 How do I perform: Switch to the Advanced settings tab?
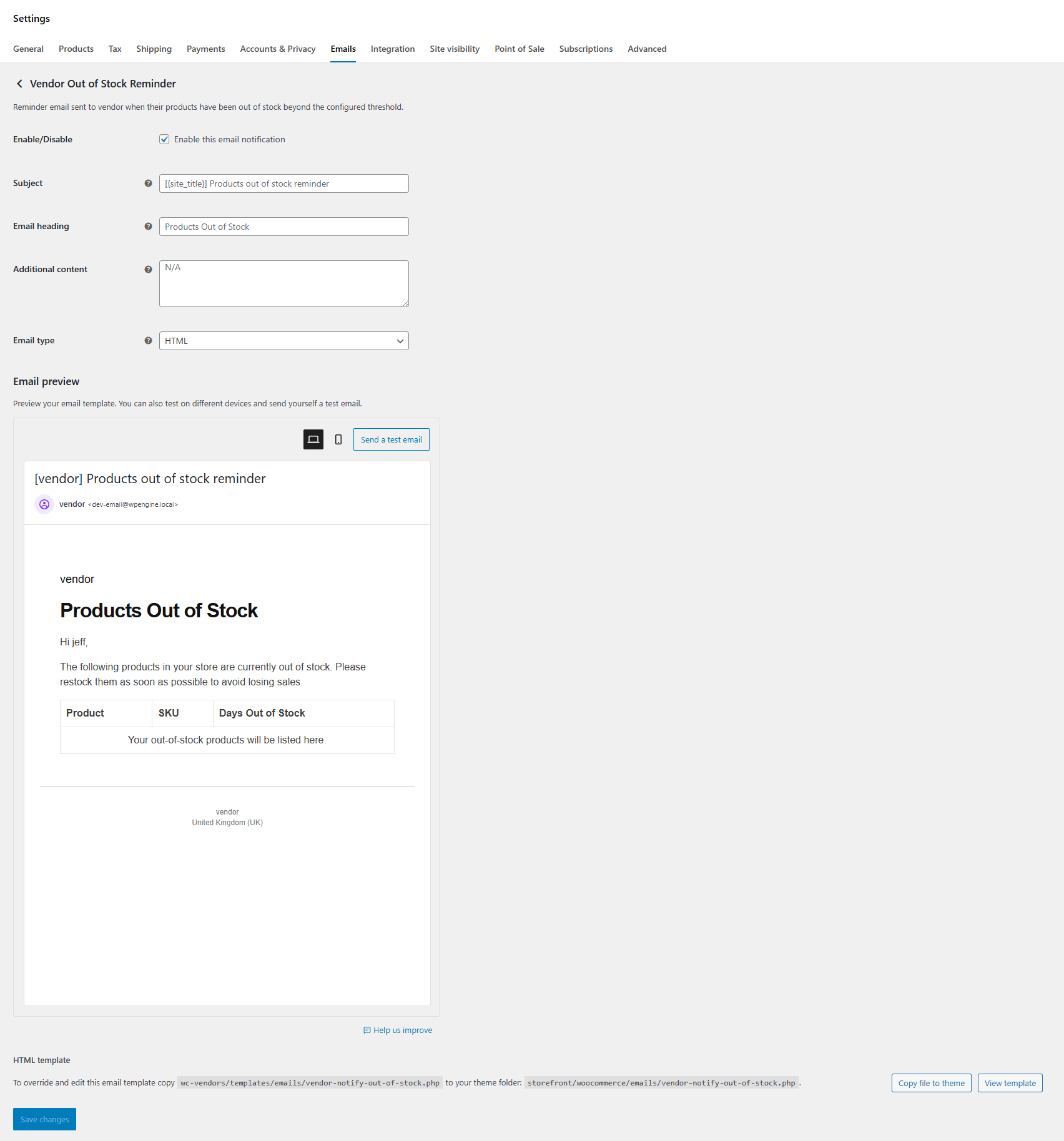click(647, 49)
